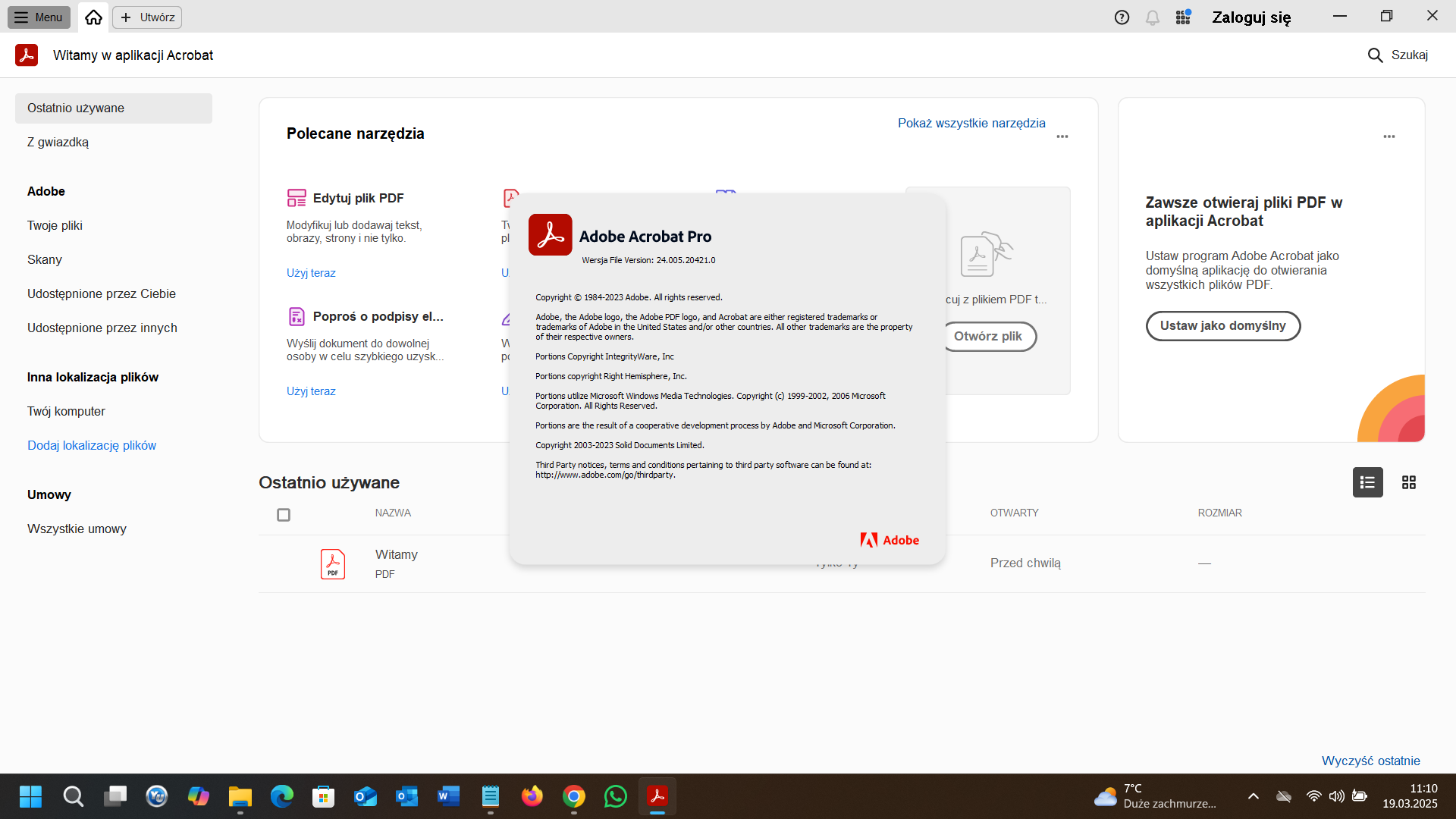Viewport: 1456px width, 819px height.
Task: Click the Acrobat icon in the taskbar
Action: 657,796
